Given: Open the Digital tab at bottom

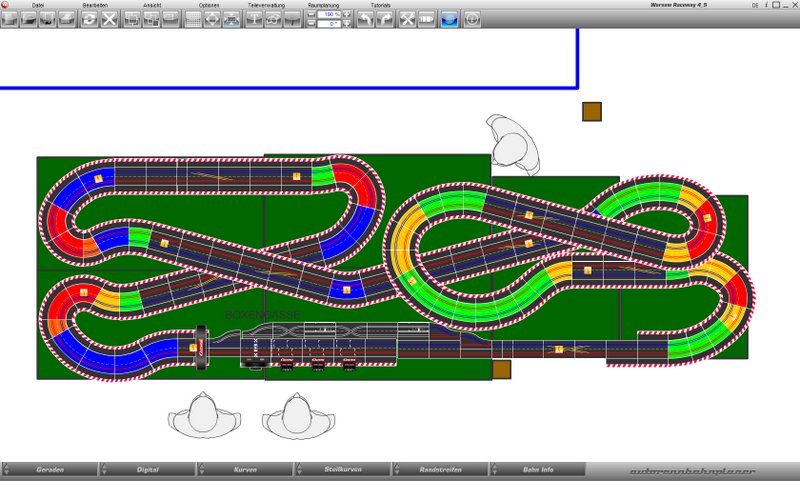Looking at the screenshot, I should pyautogui.click(x=147, y=469).
